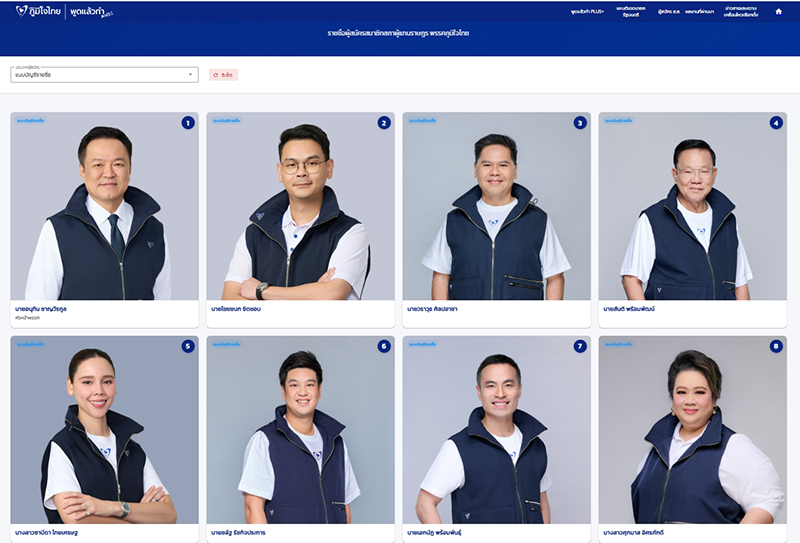Image resolution: width=800 pixels, height=543 pixels.
Task: Open the candidate type dropdown
Action: pos(104,75)
